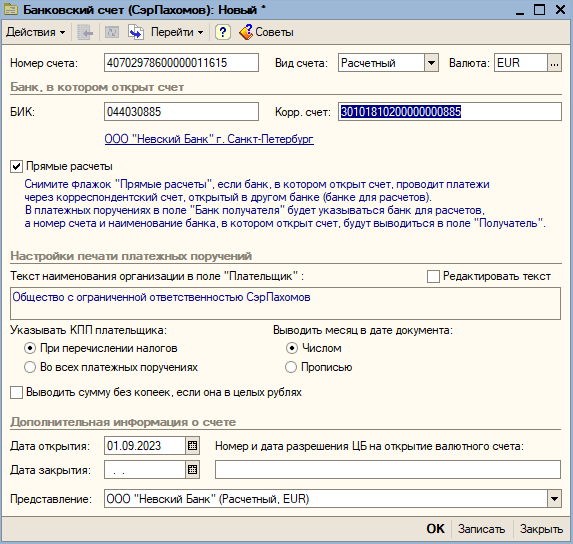573x544 pixels.
Task: Open the Советы tips icon
Action: pyautogui.click(x=246, y=32)
